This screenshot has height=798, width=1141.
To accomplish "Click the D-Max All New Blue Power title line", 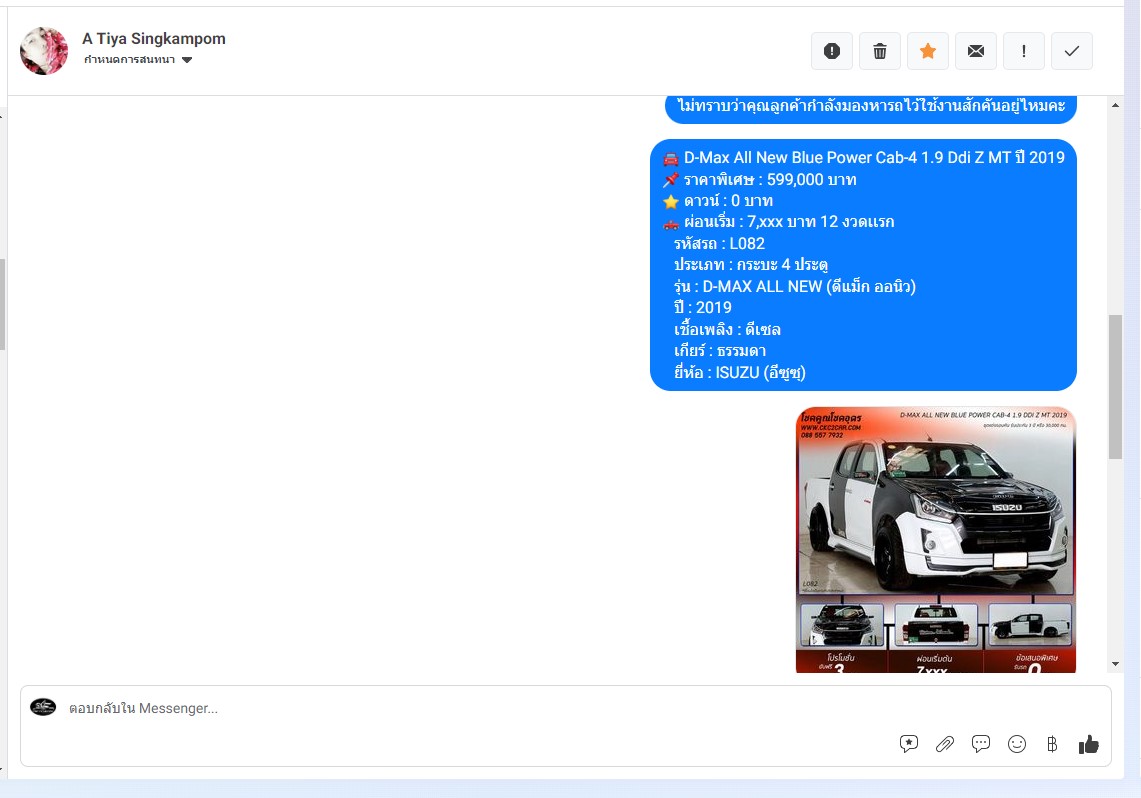I will tap(864, 158).
